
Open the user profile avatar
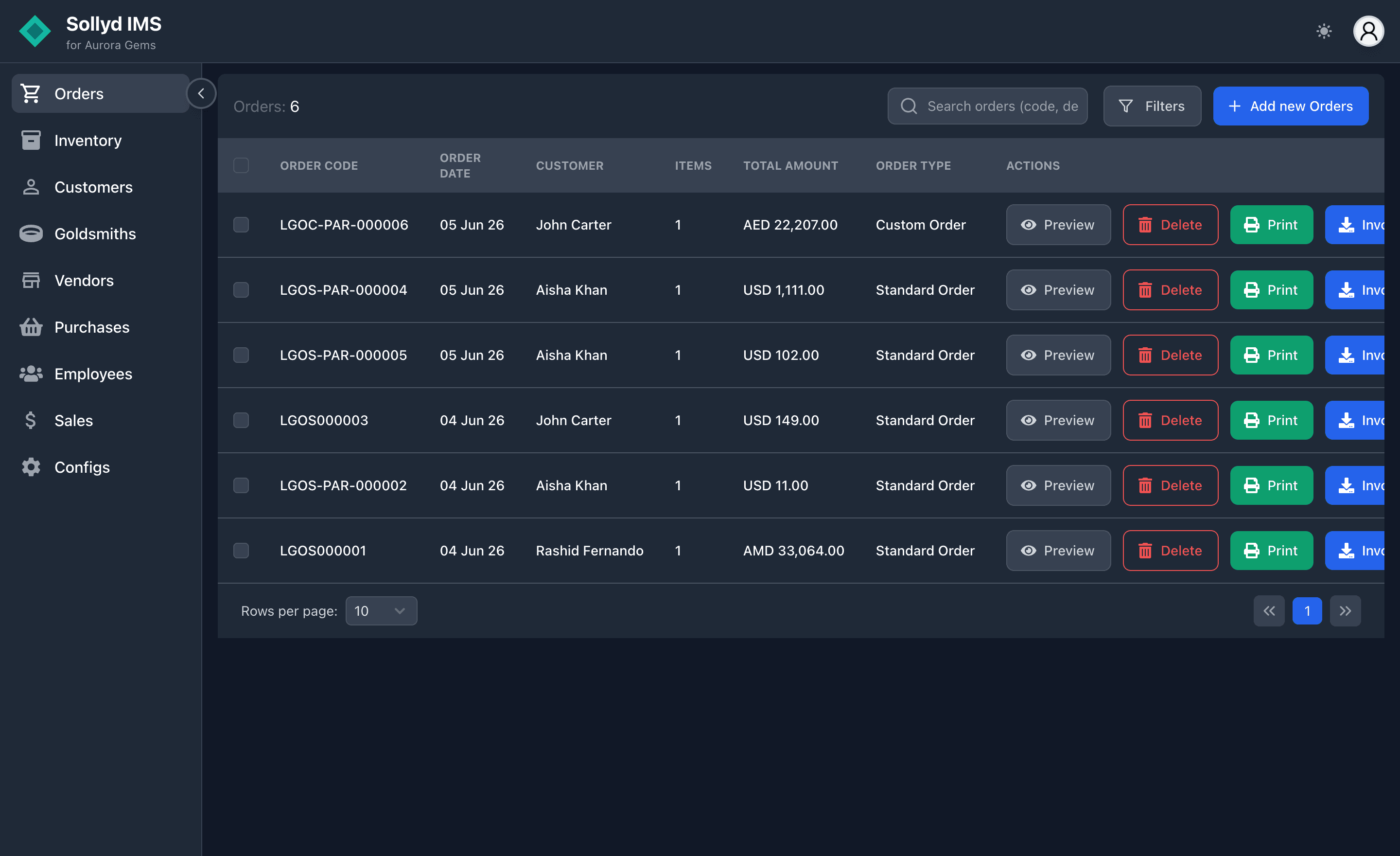pyautogui.click(x=1369, y=31)
